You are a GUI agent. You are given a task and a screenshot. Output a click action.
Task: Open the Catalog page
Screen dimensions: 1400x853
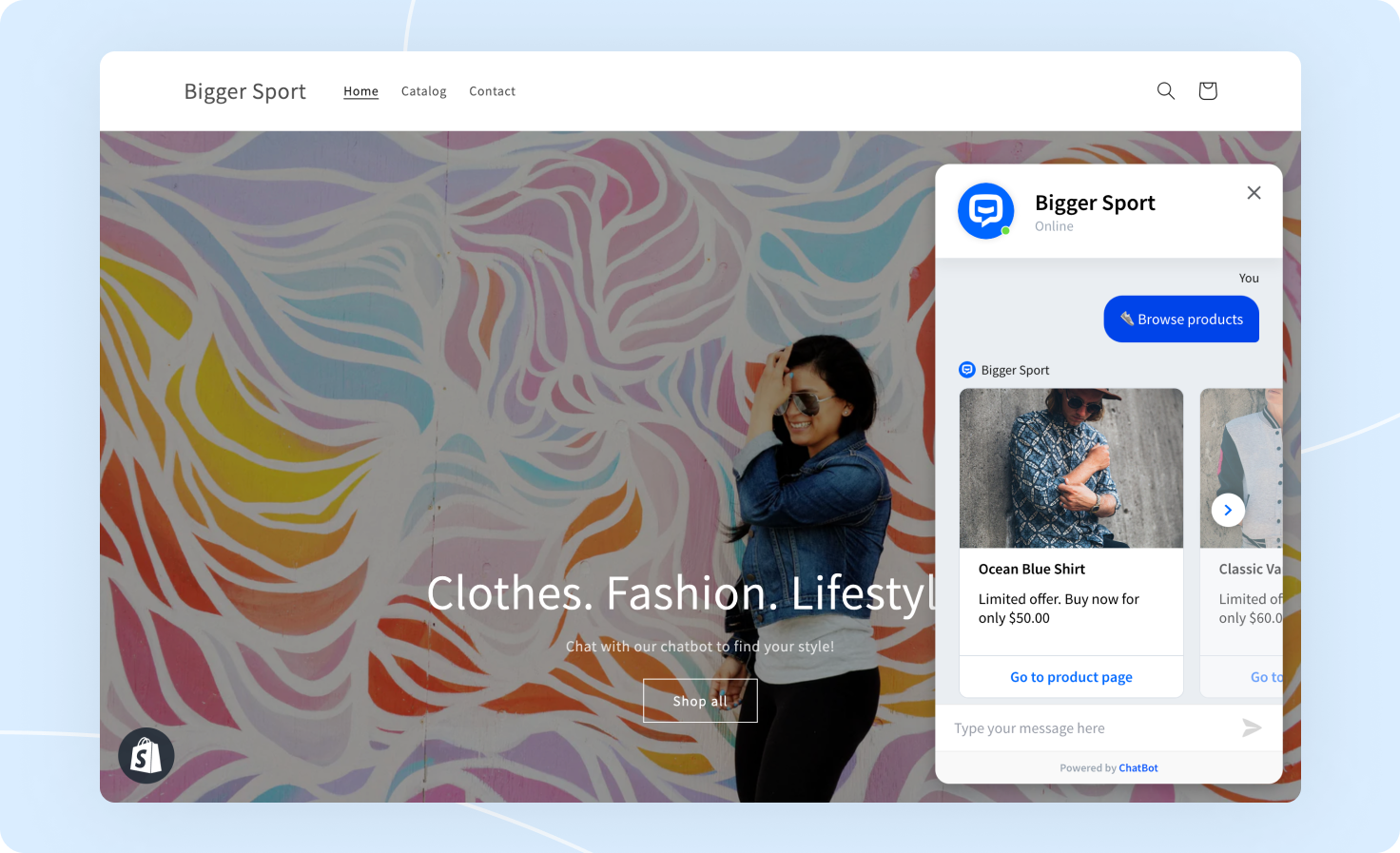point(423,90)
